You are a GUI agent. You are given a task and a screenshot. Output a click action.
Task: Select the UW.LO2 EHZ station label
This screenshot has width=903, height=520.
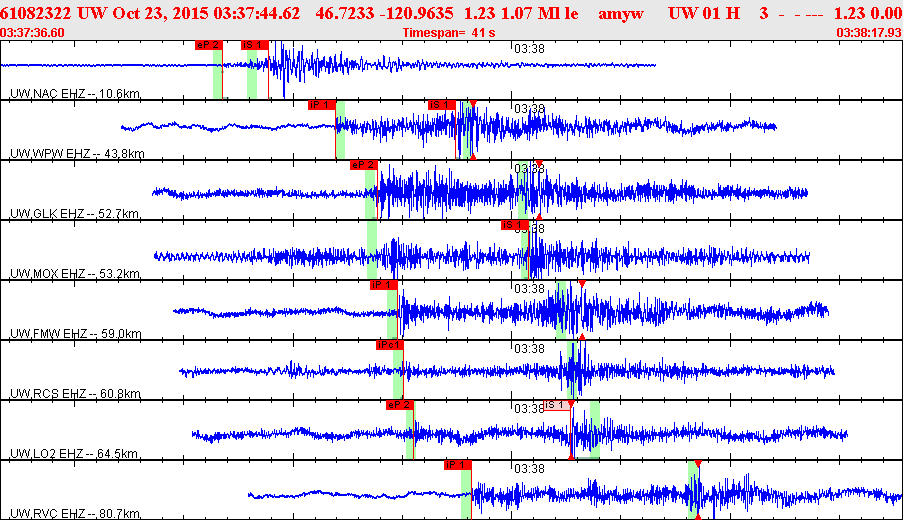pos(75,453)
